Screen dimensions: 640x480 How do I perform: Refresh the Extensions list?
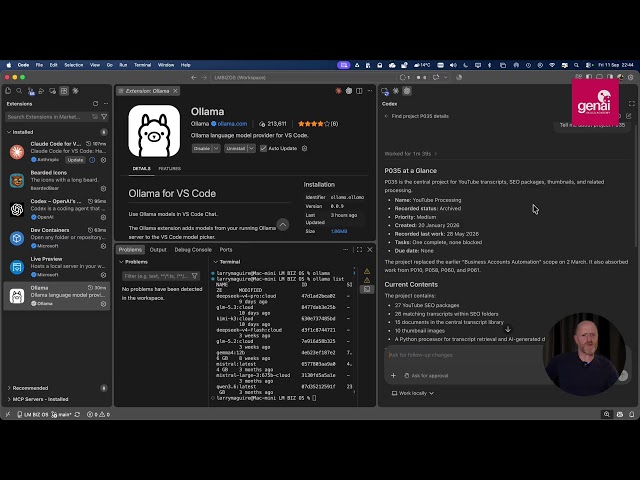tap(96, 104)
